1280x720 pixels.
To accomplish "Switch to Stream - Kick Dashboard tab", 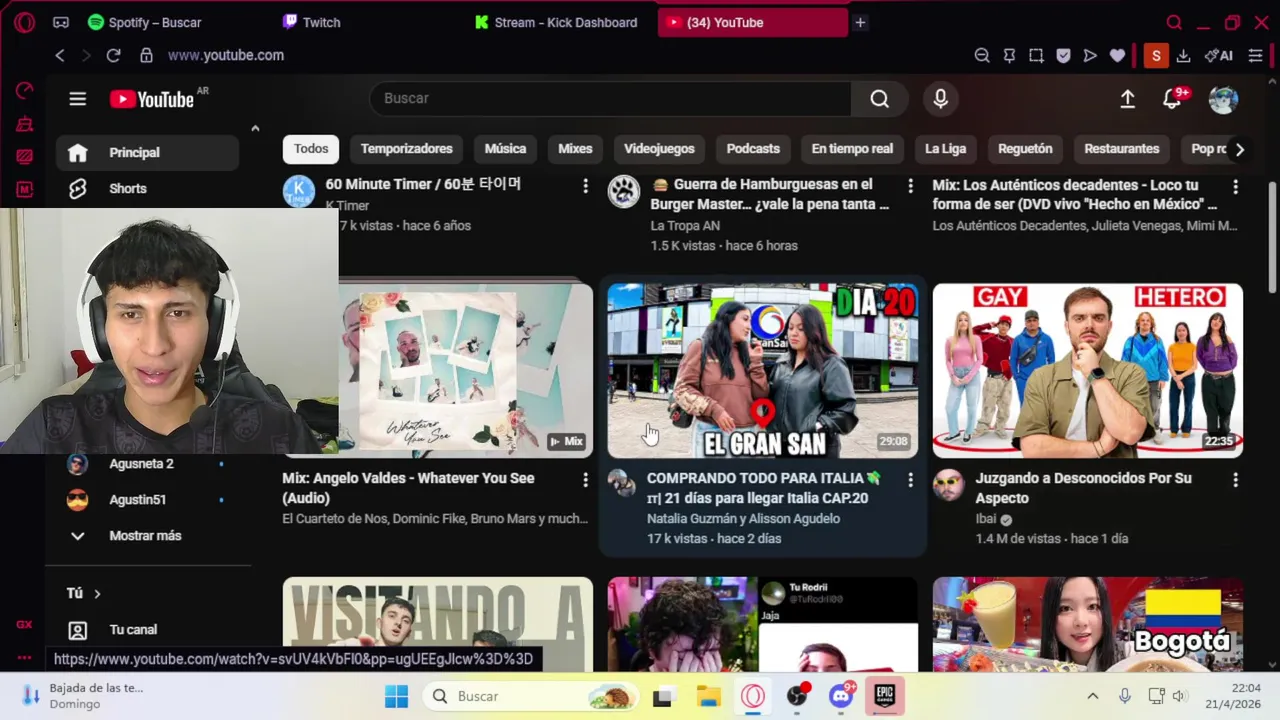I will point(556,22).
